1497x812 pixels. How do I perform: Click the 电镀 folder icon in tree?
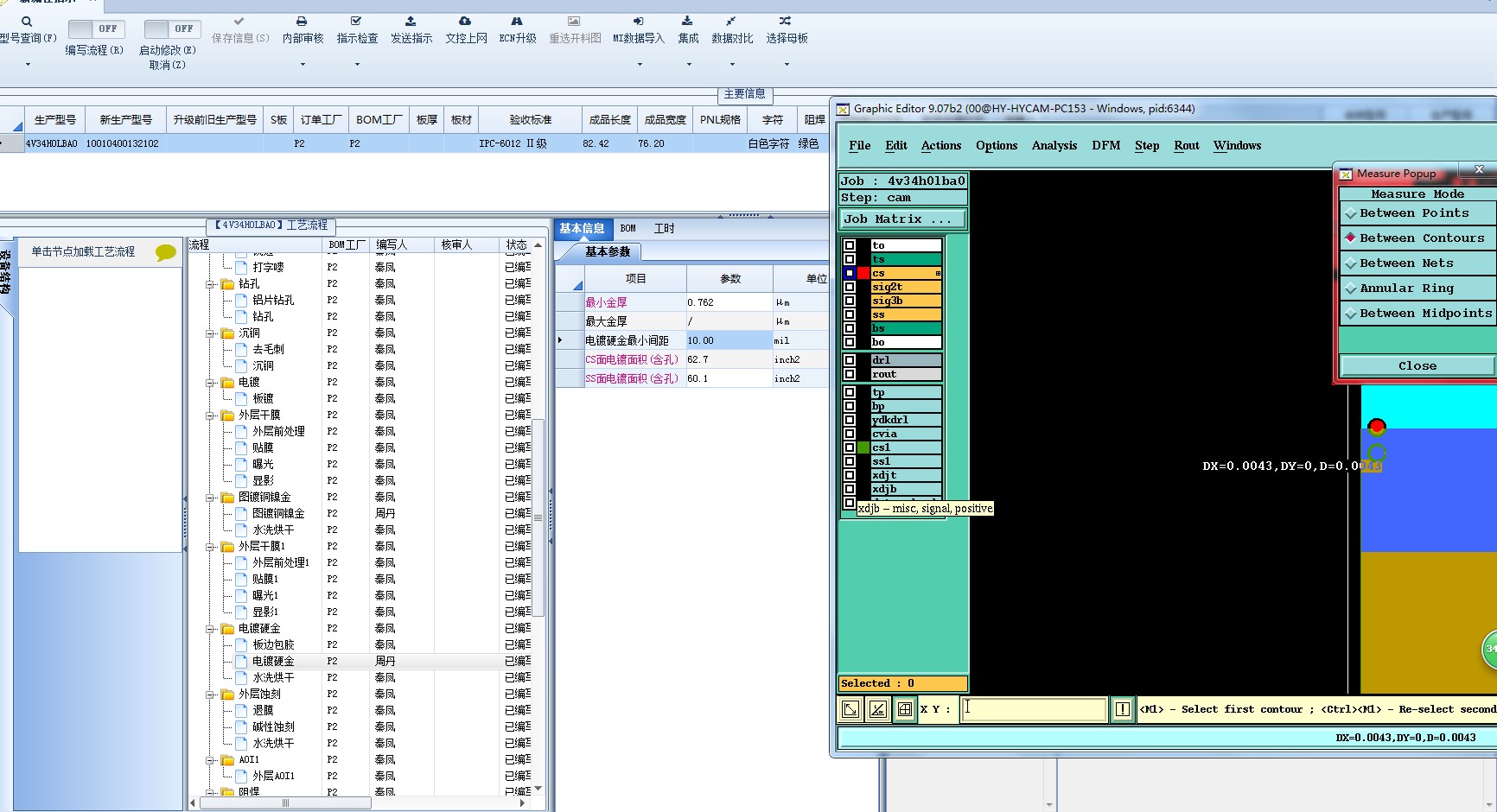[x=227, y=382]
